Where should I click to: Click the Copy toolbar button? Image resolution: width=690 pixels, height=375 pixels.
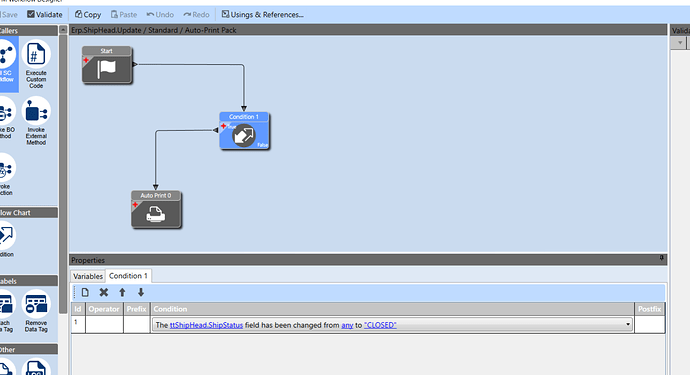(88, 15)
